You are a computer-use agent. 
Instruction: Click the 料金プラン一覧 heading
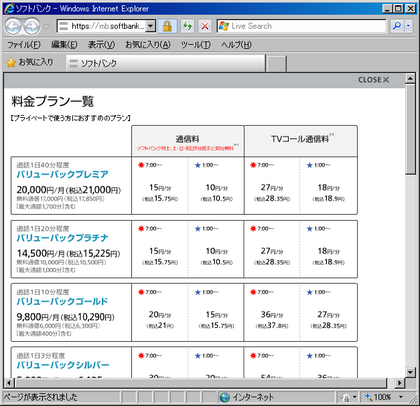[53, 101]
